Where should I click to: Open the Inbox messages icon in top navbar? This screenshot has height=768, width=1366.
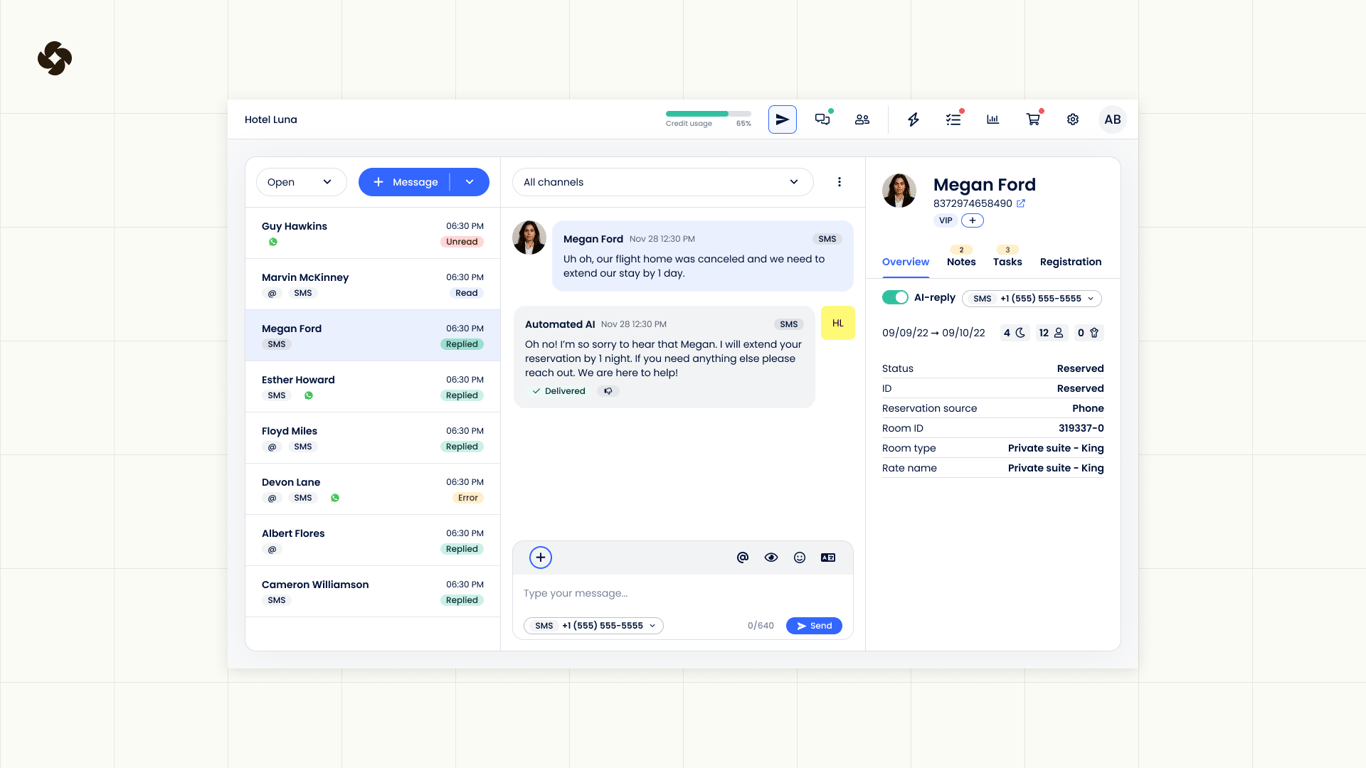(822, 119)
